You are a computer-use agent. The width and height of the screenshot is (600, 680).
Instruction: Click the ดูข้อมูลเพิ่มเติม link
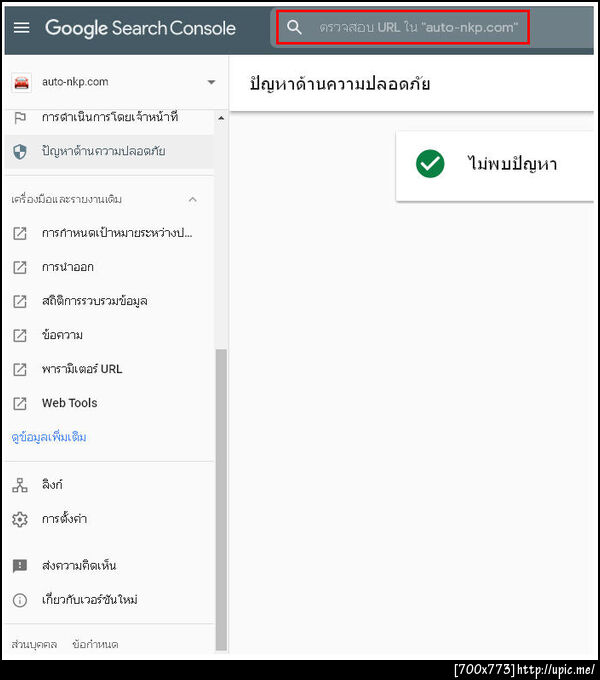(49, 437)
